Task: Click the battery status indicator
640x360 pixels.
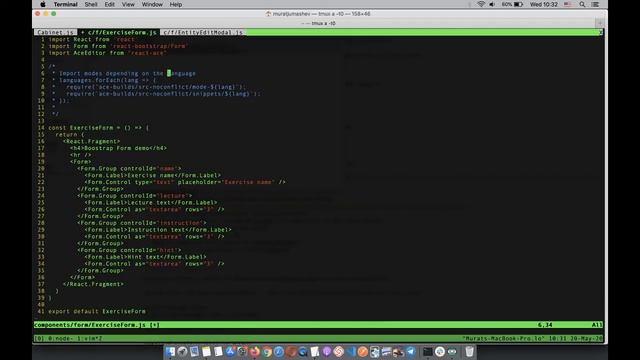Action: [512, 4]
